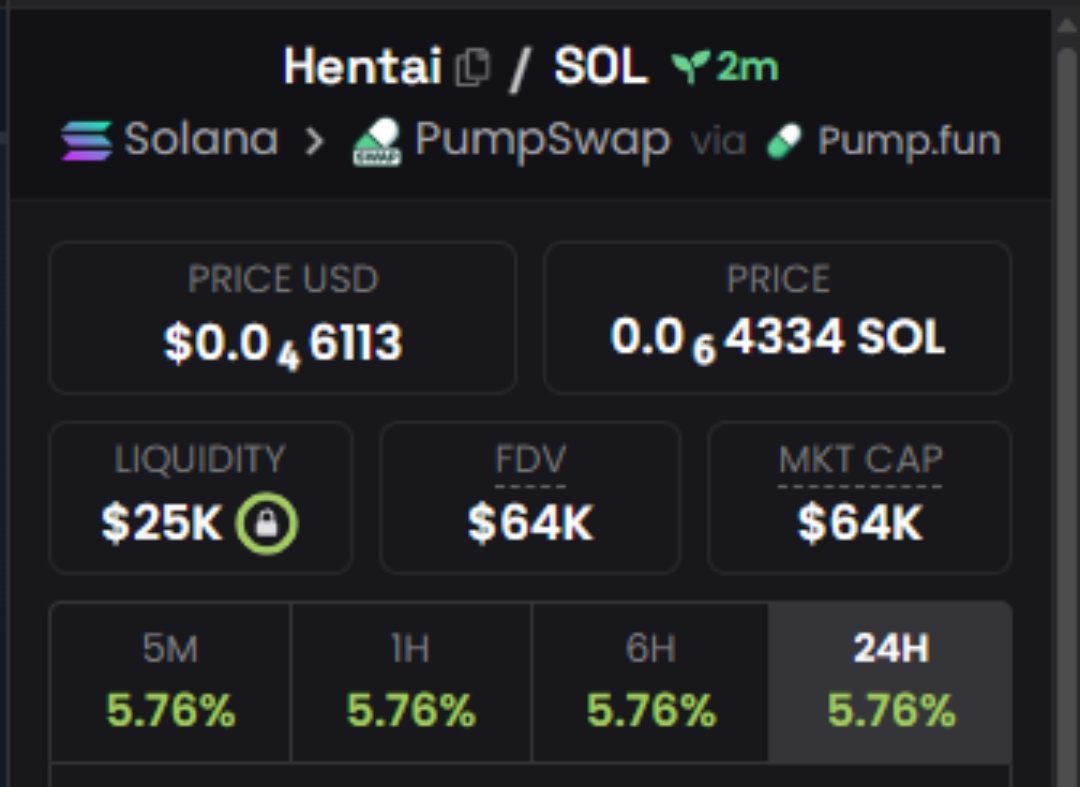
Task: Click the FDV dotted label
Action: 530,459
